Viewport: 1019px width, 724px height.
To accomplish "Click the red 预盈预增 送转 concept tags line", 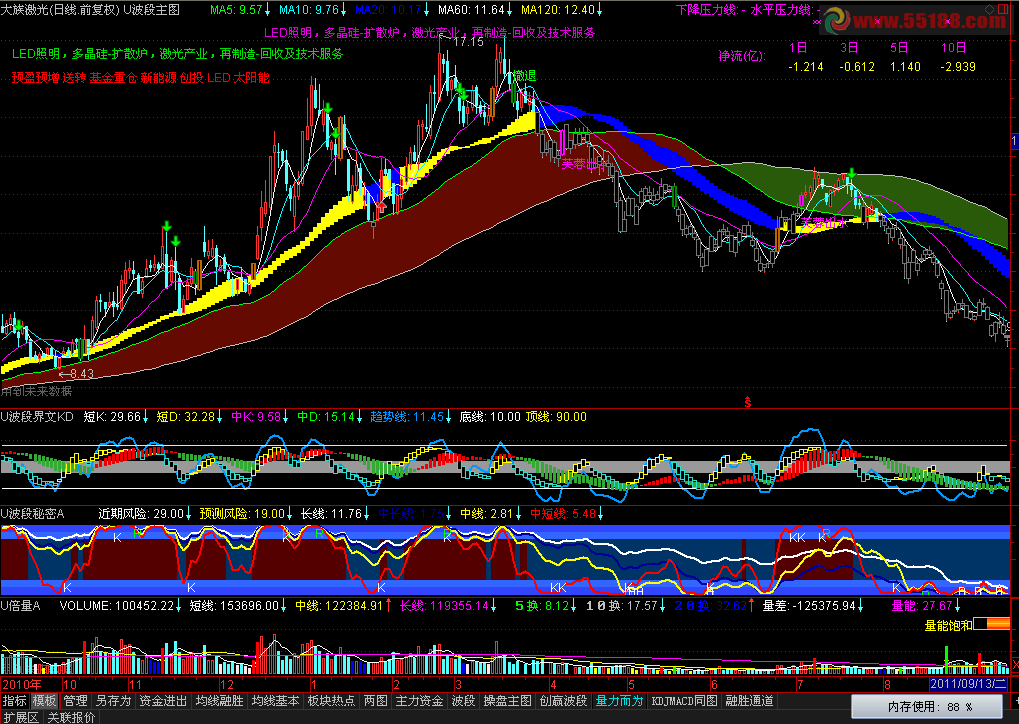I will [140, 77].
